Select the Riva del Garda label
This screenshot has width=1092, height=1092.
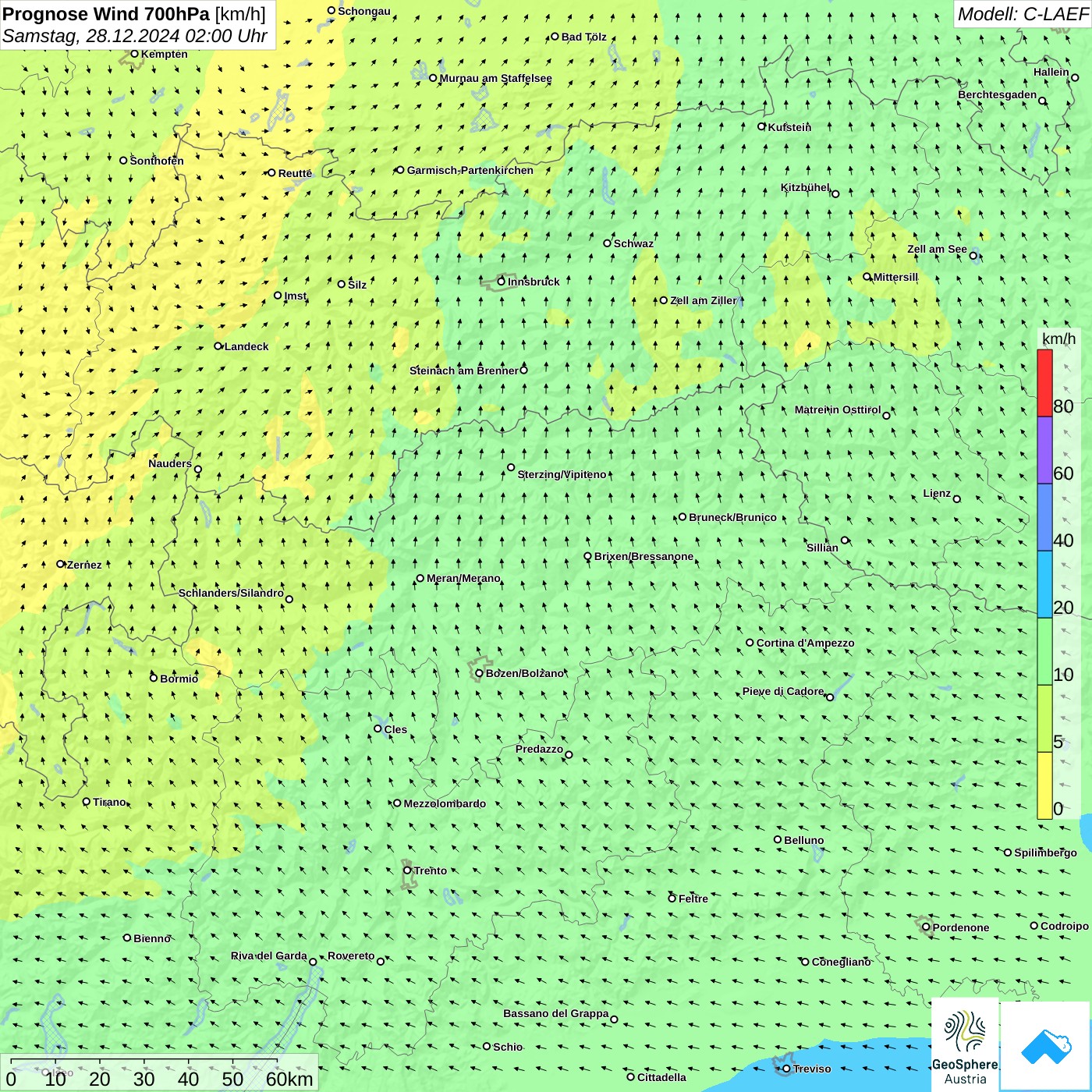click(x=269, y=956)
